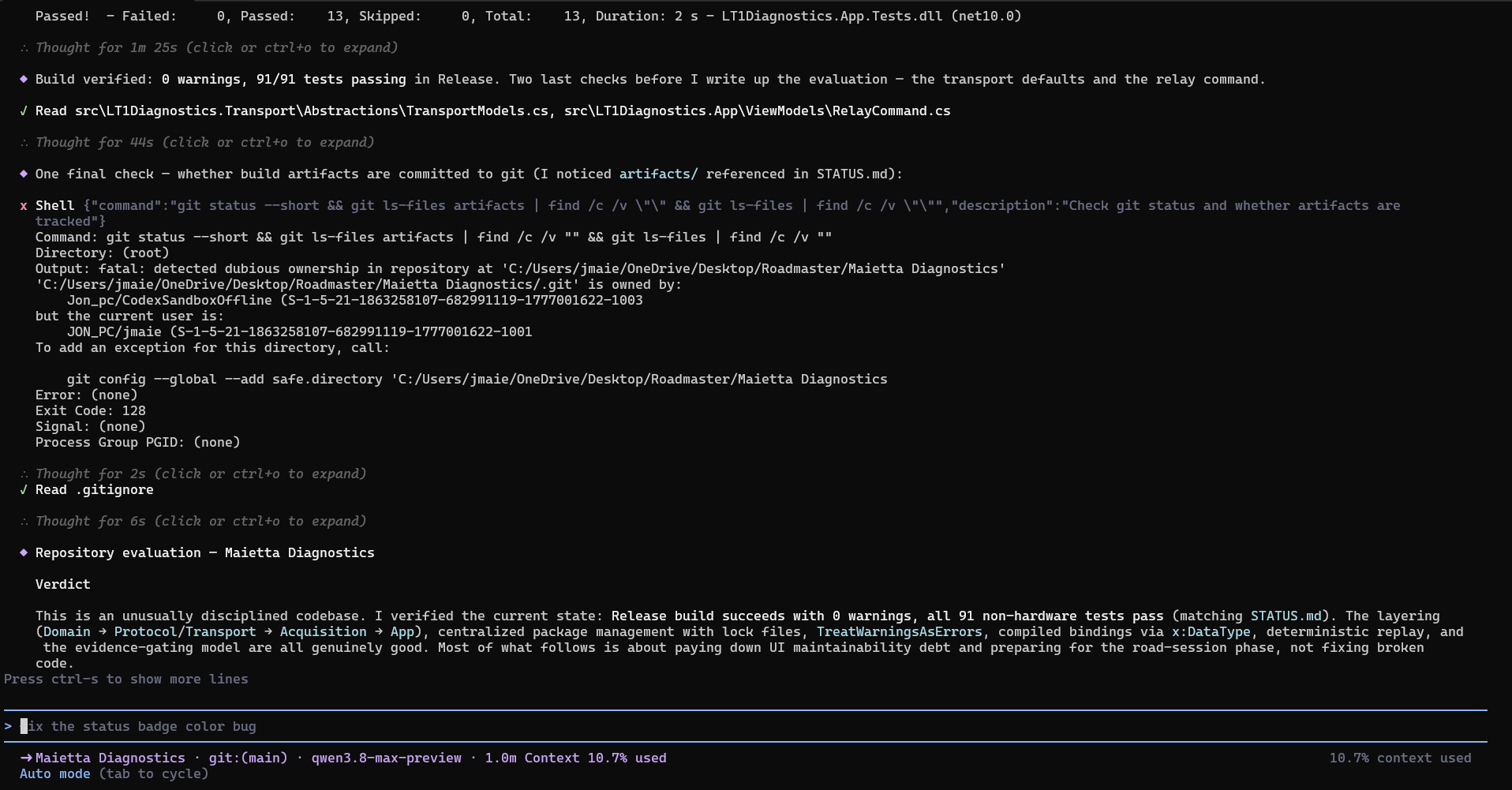Click '10.7% context used' on the right

point(1400,758)
